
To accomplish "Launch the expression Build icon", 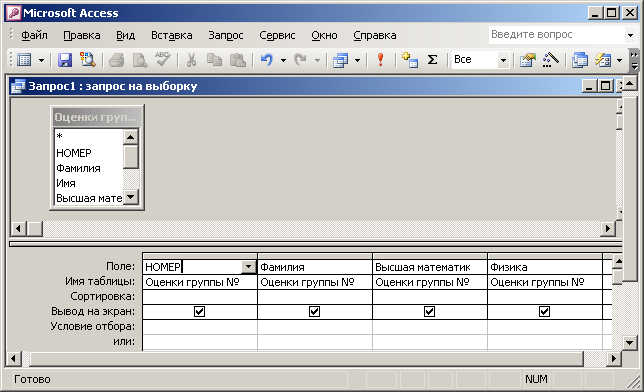I will coord(550,60).
